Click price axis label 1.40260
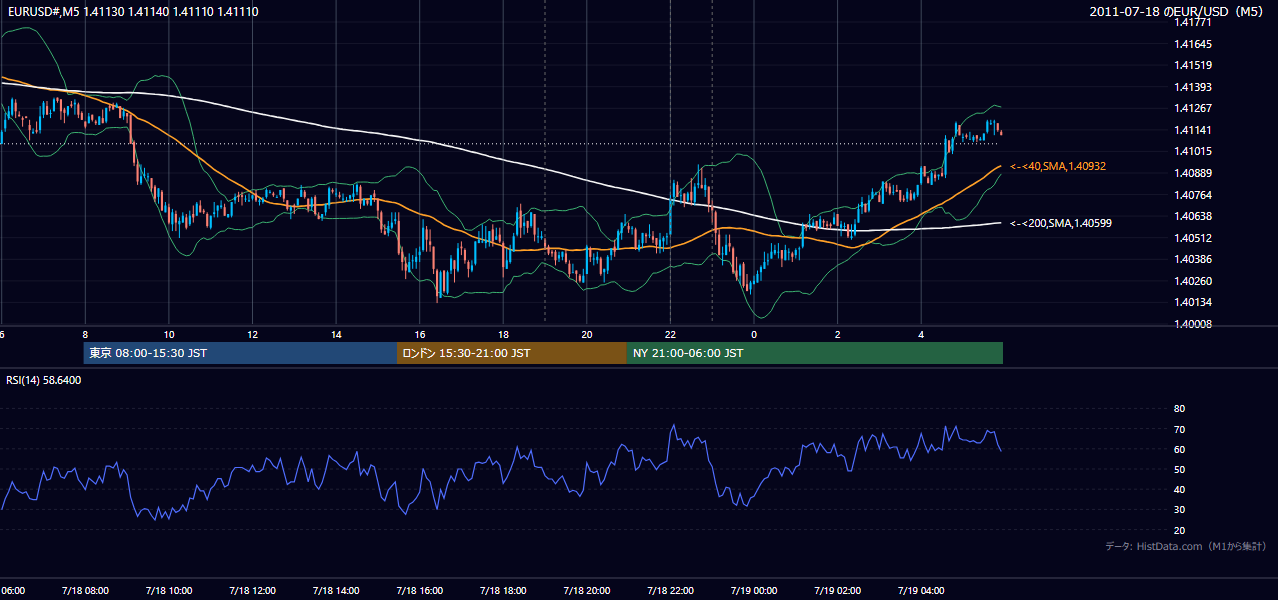The width and height of the screenshot is (1278, 600). [1194, 280]
